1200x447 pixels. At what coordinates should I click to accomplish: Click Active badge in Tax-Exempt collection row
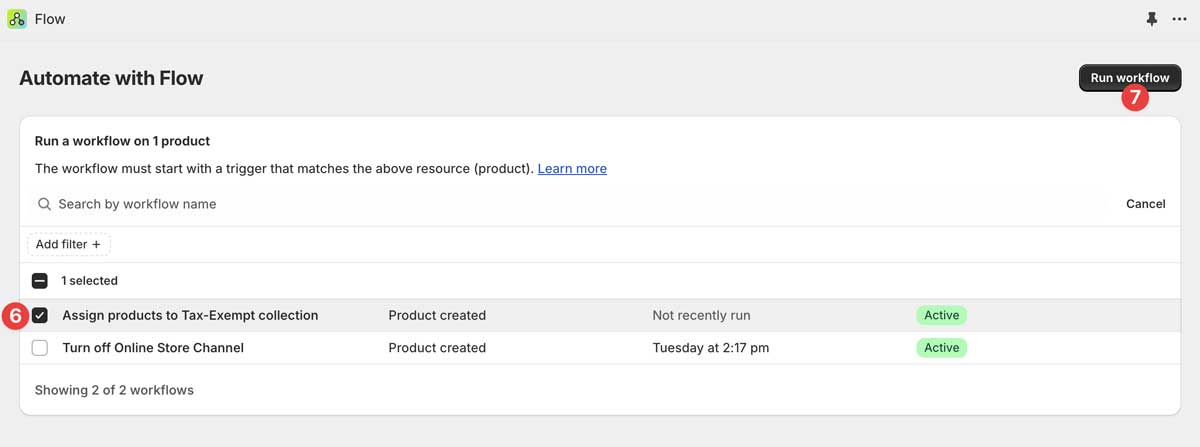(x=941, y=315)
